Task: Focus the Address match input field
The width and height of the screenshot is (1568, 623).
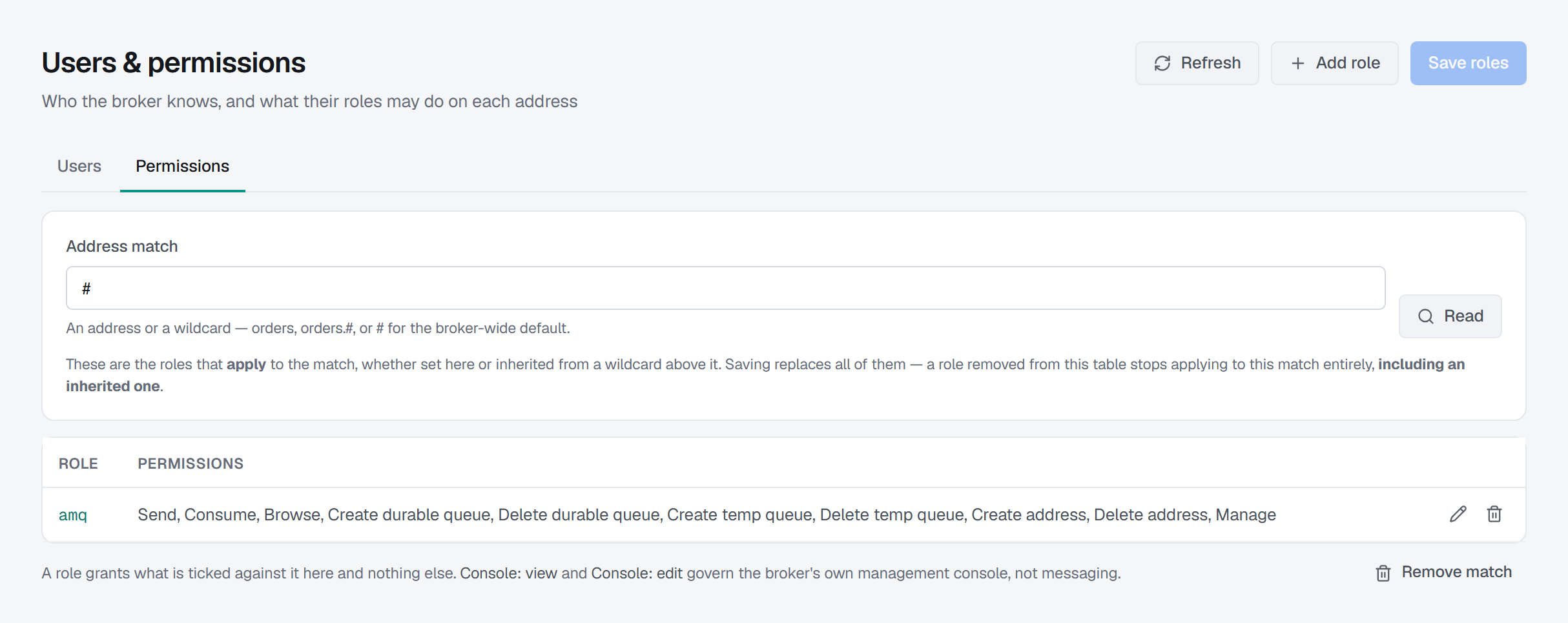Action: click(725, 288)
